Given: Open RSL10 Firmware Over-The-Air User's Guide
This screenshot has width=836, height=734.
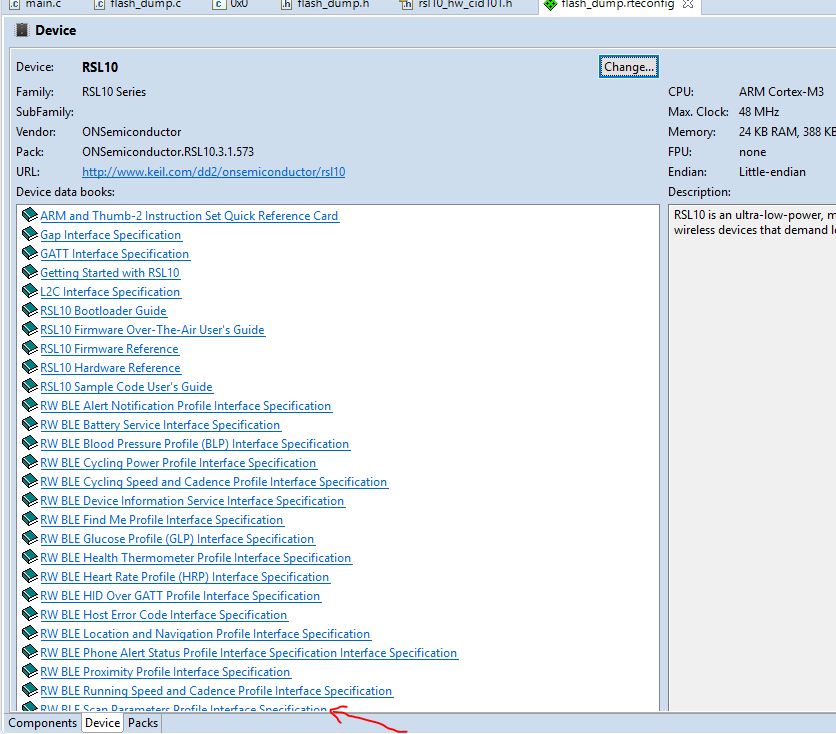Looking at the screenshot, I should (x=152, y=330).
